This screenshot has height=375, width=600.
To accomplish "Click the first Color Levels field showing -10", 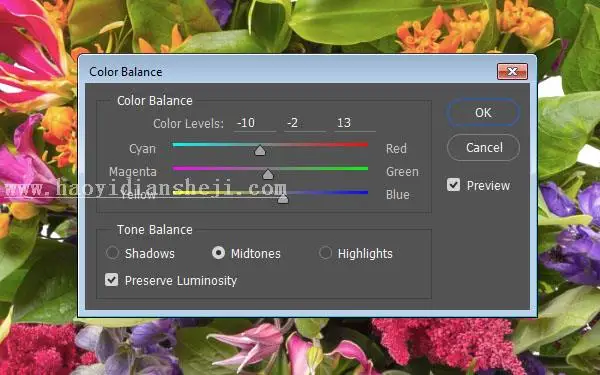I will coord(255,123).
